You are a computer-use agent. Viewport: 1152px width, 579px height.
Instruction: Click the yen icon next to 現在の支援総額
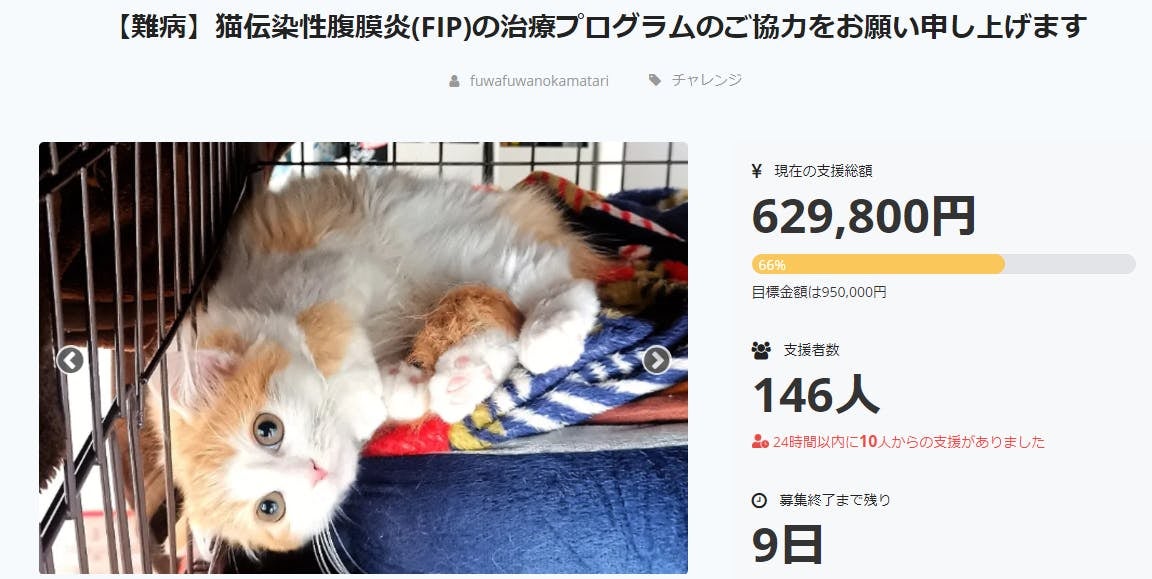757,172
